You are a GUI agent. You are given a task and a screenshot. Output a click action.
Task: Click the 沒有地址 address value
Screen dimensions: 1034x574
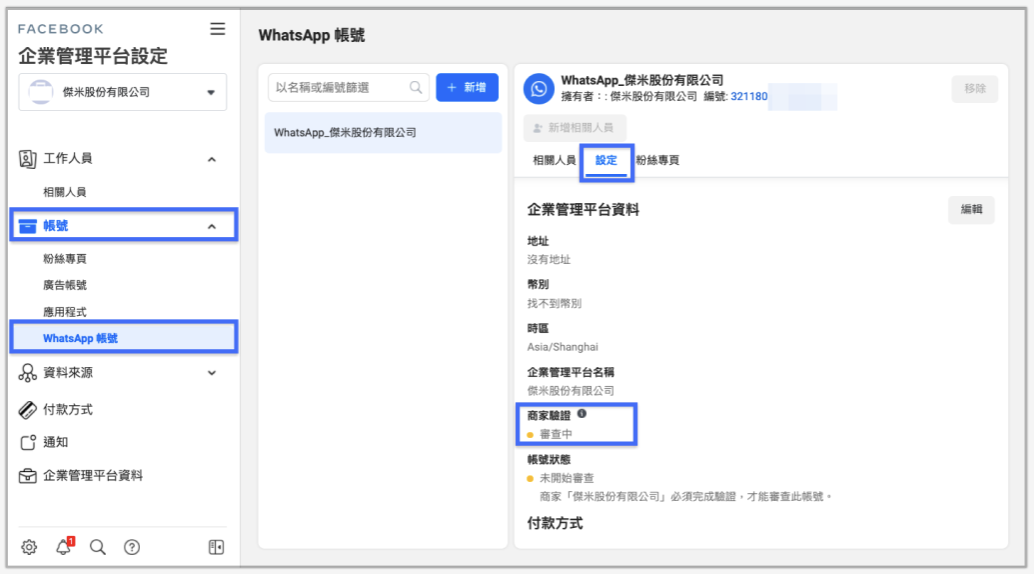coord(549,259)
